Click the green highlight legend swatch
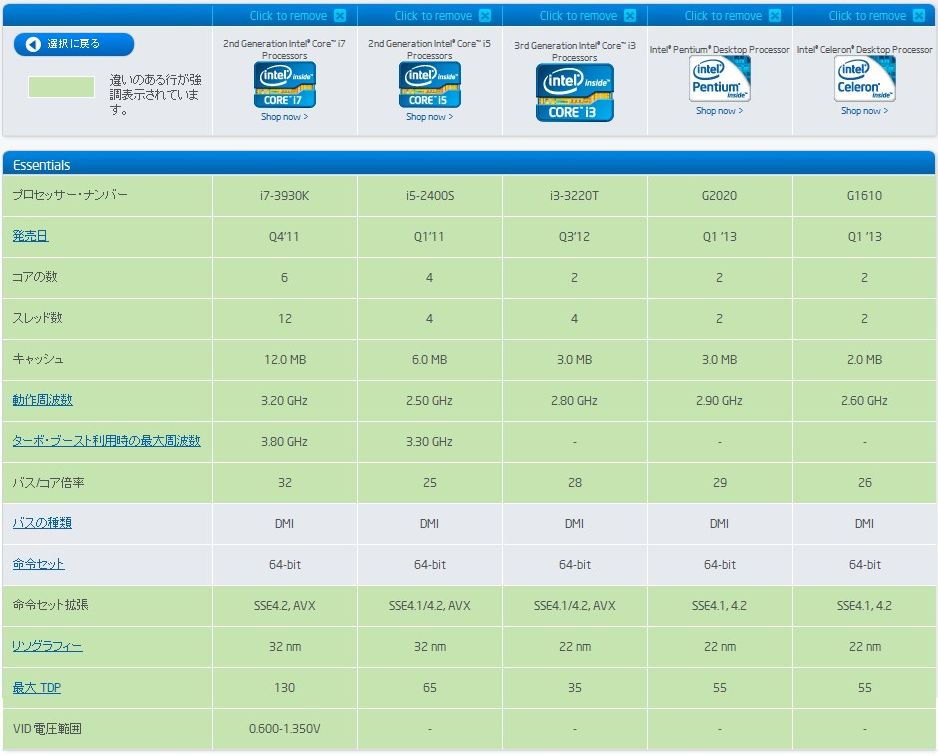Viewport: 938px width, 756px height. click(x=61, y=87)
